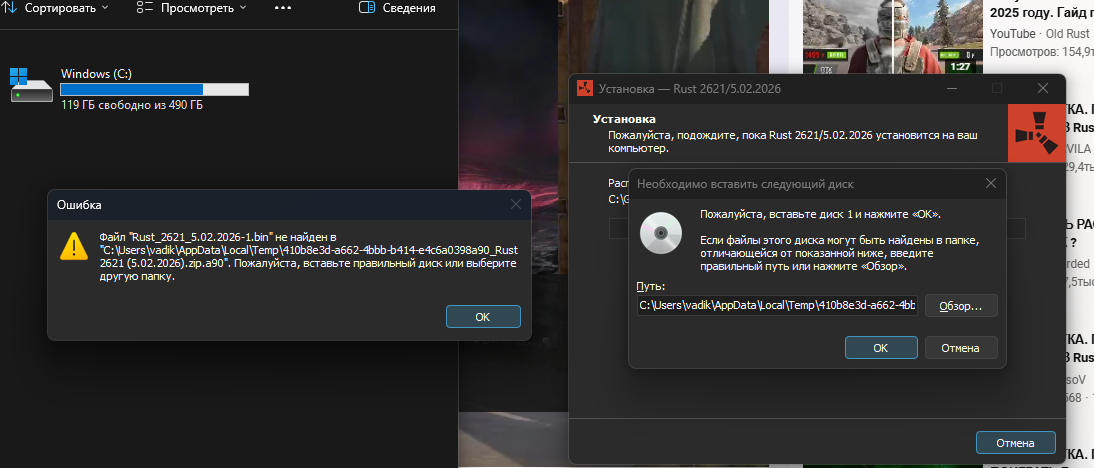This screenshot has height=468, width=1094.
Task: Click the Windows (C:) disk usage bar
Action: pos(154,89)
